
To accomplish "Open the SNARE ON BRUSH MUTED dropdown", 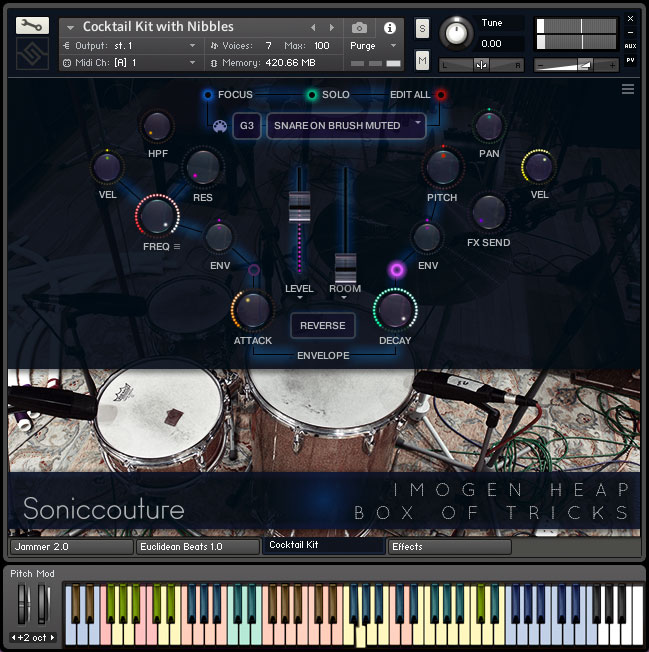I will [x=346, y=126].
